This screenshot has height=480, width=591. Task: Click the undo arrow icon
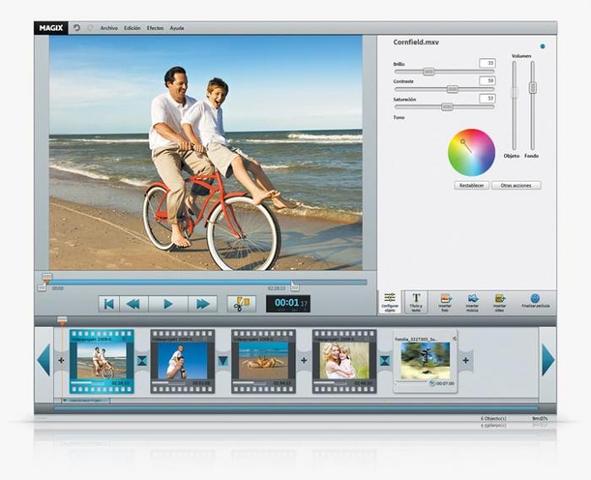click(x=77, y=28)
